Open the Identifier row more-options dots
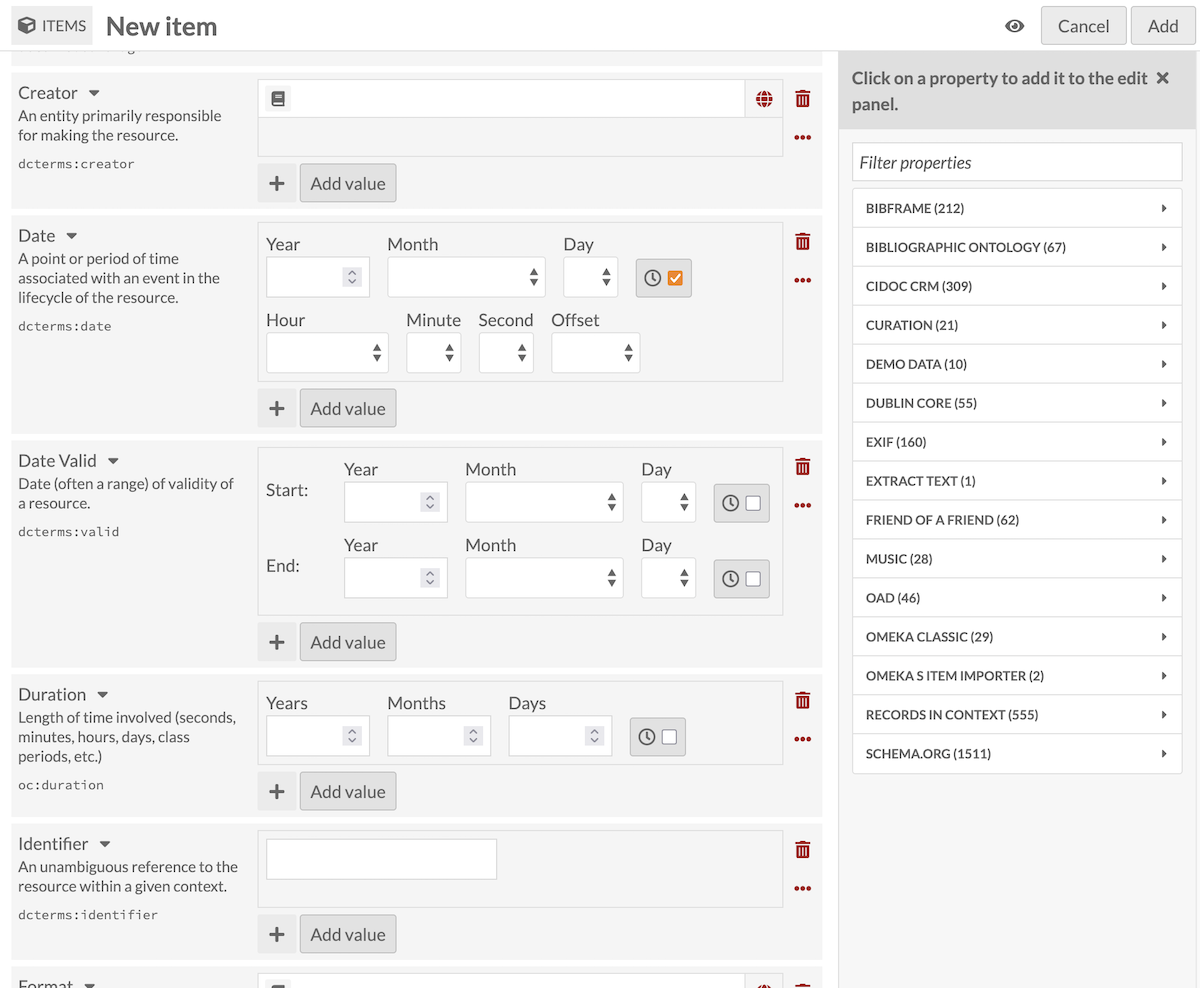 coord(802,889)
